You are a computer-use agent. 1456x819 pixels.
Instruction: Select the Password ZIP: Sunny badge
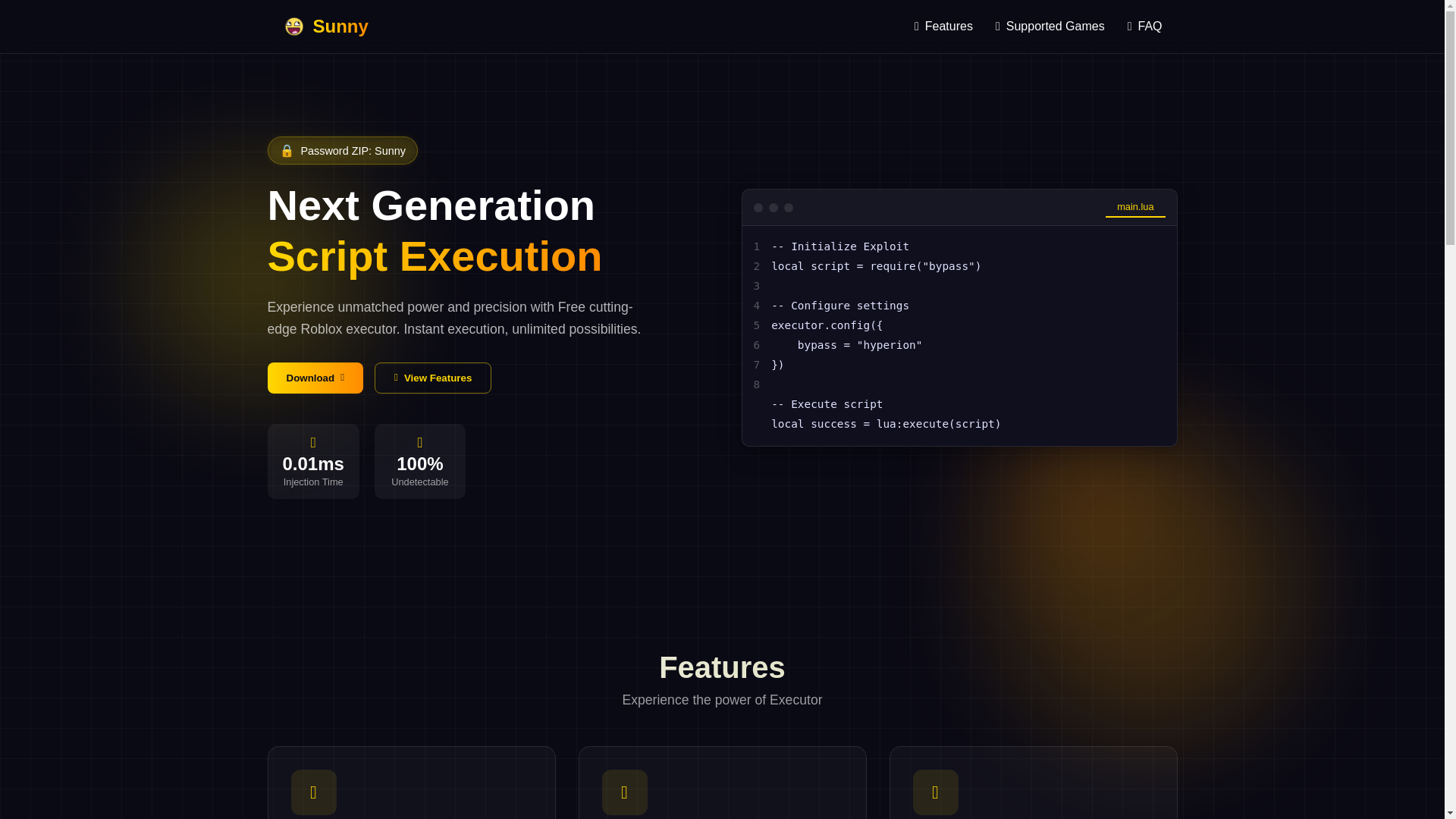coord(342,151)
